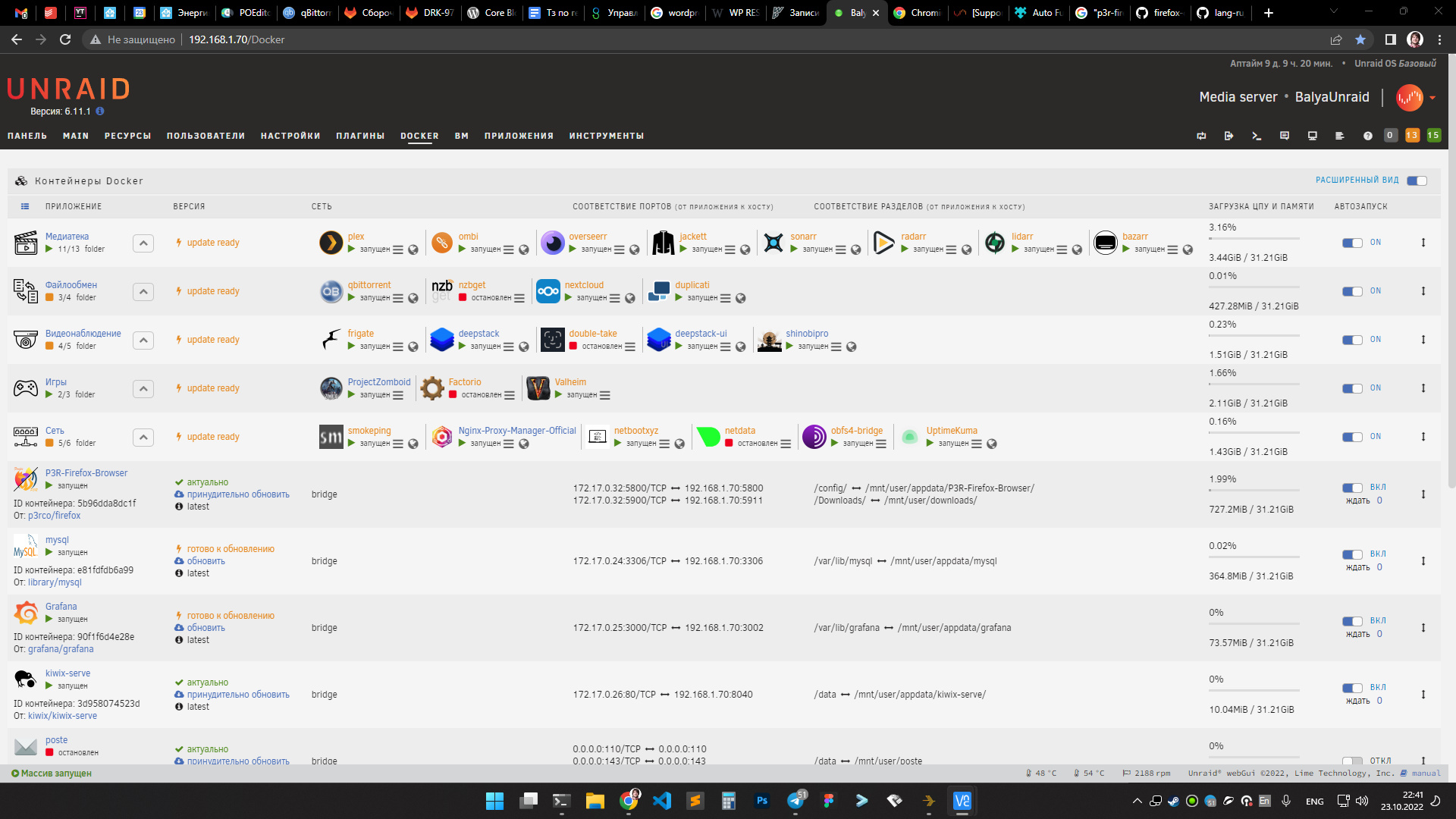Click the p3rco/firefox repository link
The height and width of the screenshot is (819, 1456).
tap(54, 516)
